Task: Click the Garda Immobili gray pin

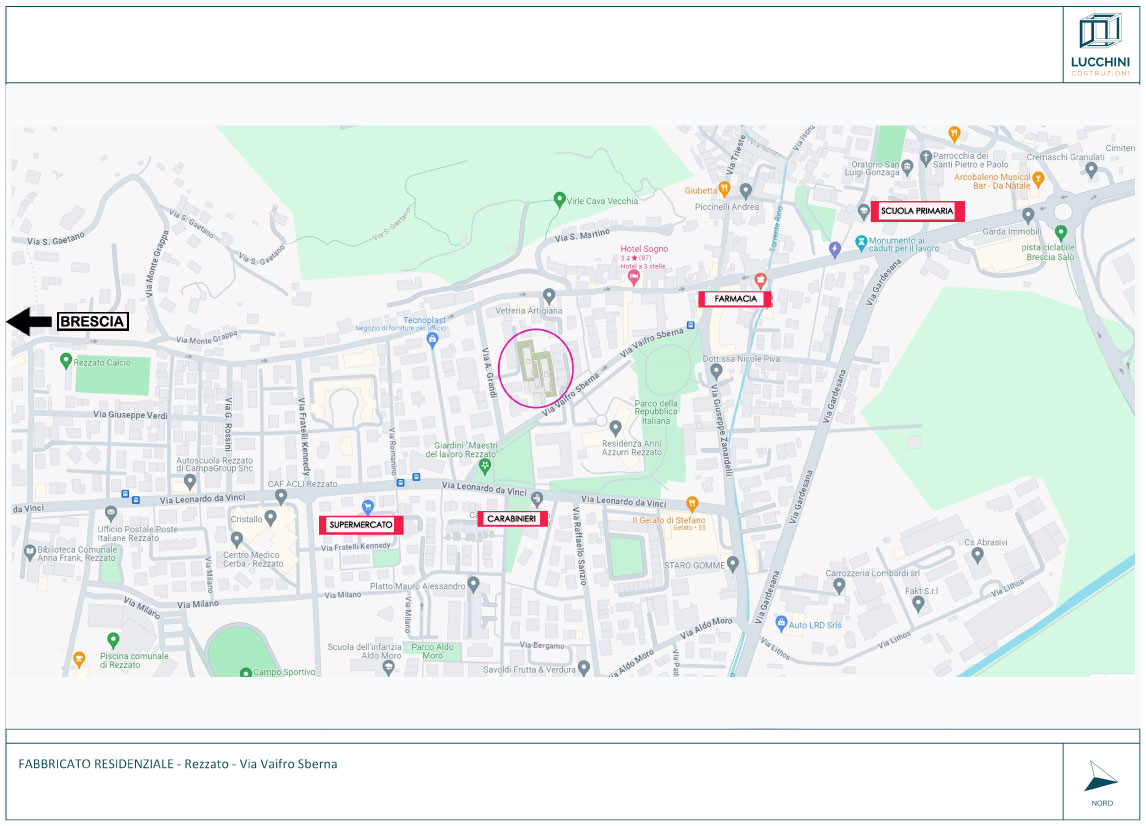Action: point(1028,216)
